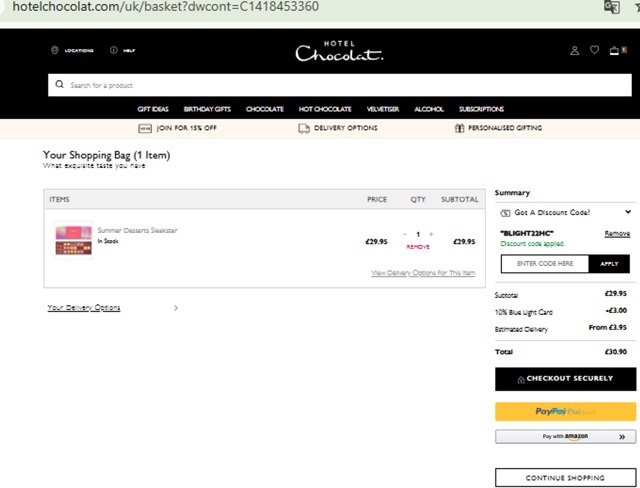Click the Your Shopping Bag heading
This screenshot has height=488, width=640.
pos(106,155)
